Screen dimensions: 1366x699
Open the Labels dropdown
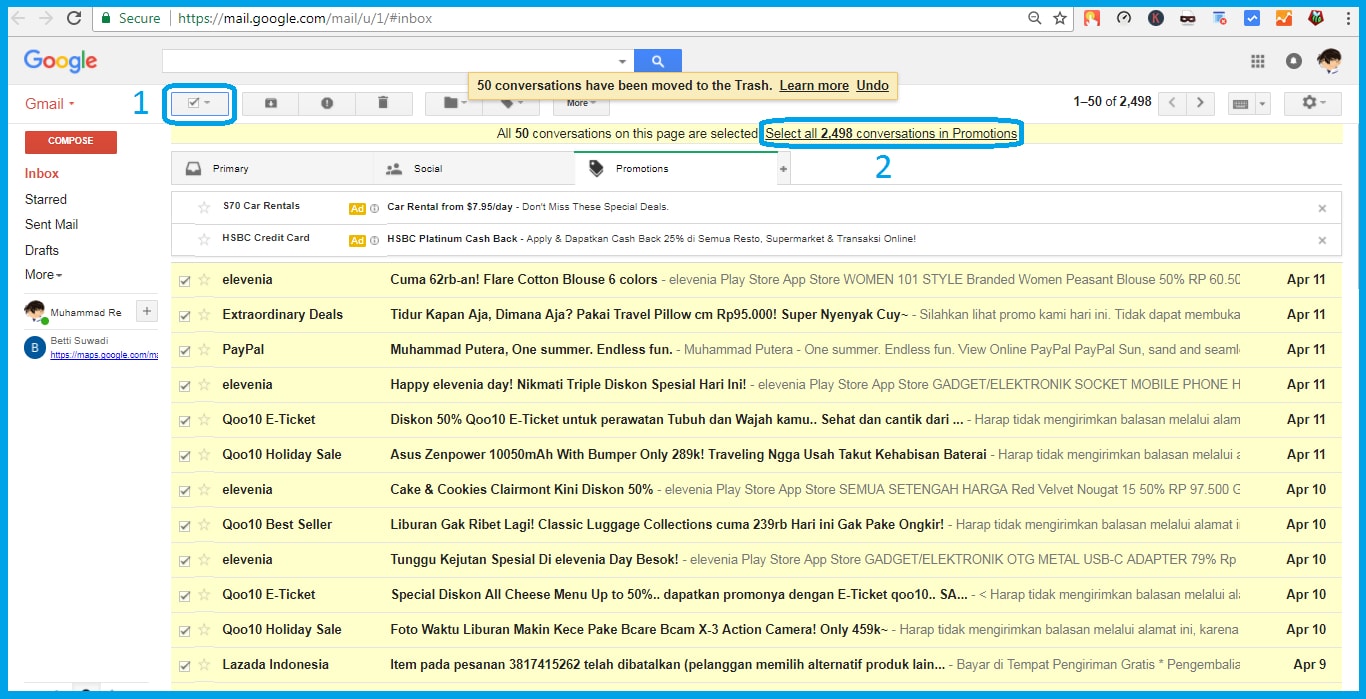click(512, 103)
